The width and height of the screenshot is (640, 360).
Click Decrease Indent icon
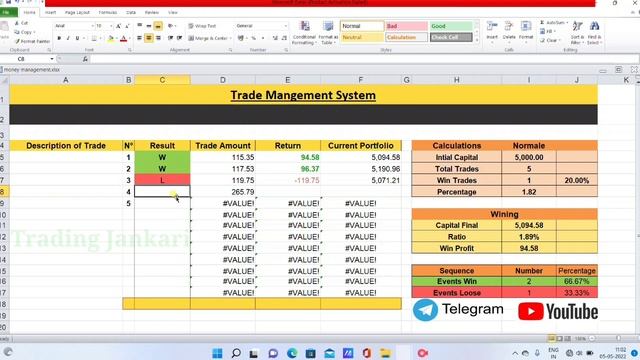click(170, 38)
